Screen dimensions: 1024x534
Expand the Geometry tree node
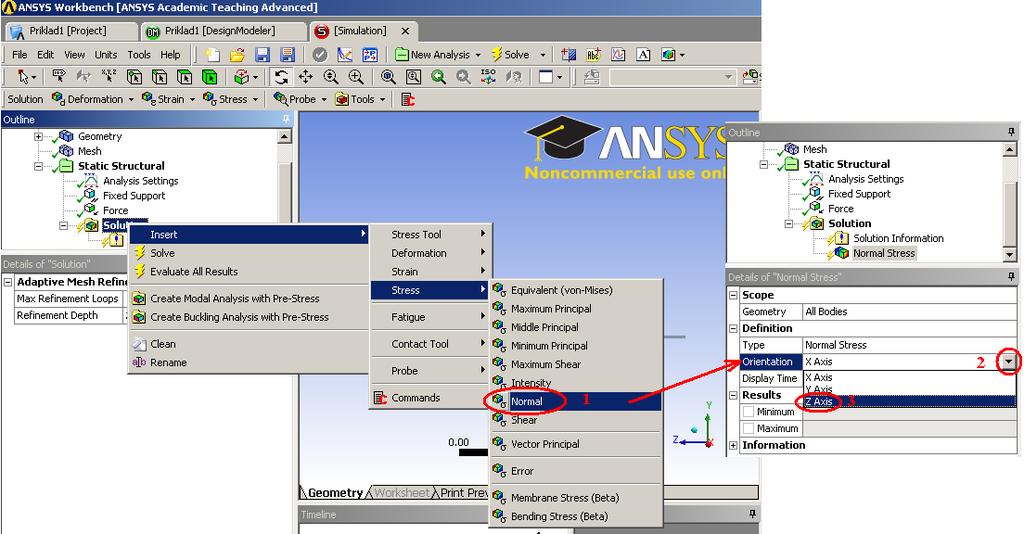[39, 136]
